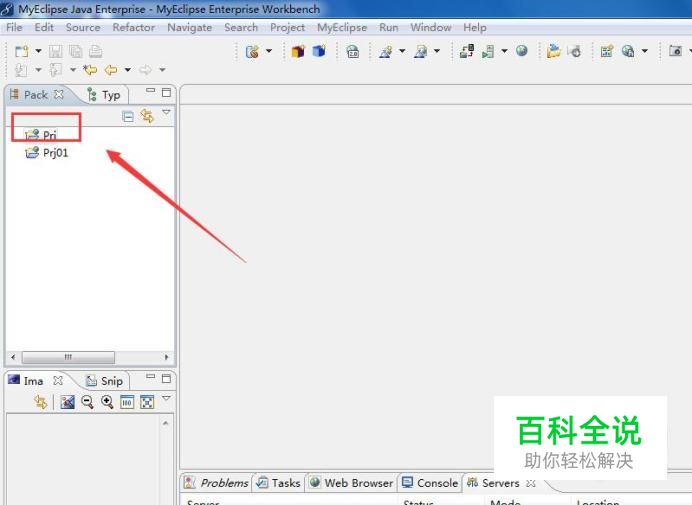Viewport: 692px width, 505px height.
Task: Click the Run server icon with green arrow
Action: 488,51
